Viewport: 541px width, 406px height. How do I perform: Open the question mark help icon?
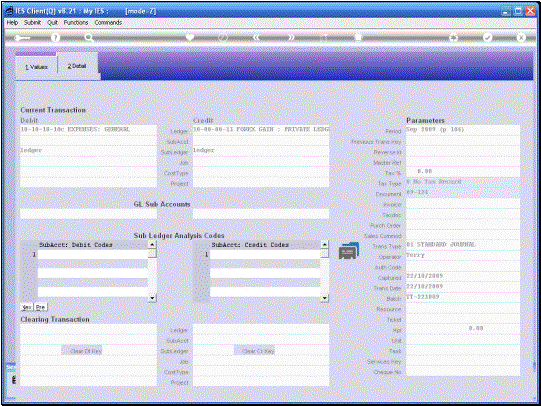click(x=55, y=38)
